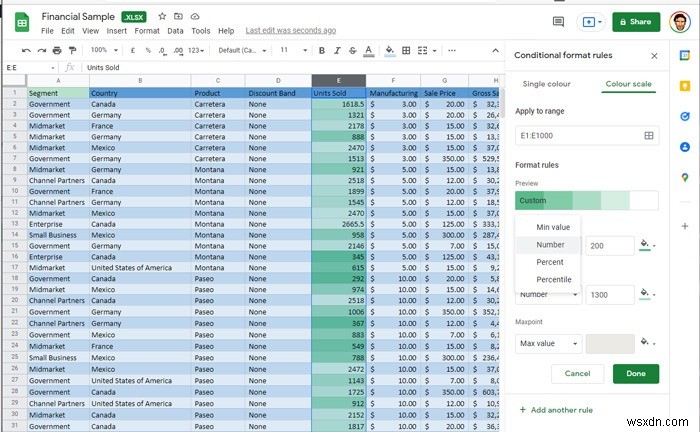Open the Edit menu

coord(68,31)
